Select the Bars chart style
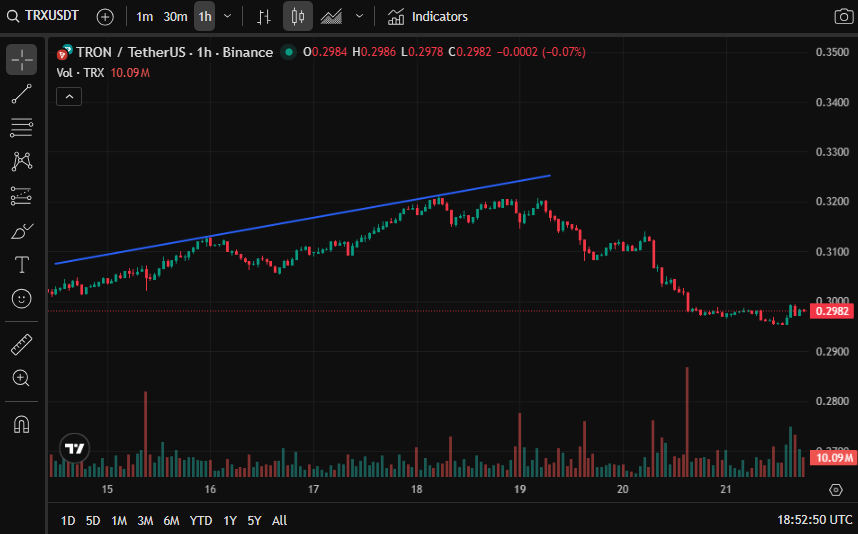 (x=264, y=17)
